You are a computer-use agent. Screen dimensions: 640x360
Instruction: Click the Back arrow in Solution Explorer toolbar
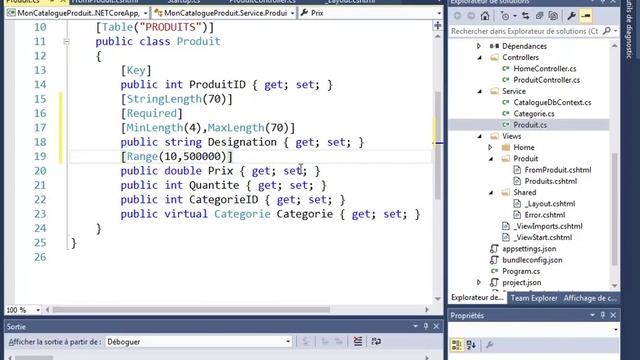click(458, 16)
